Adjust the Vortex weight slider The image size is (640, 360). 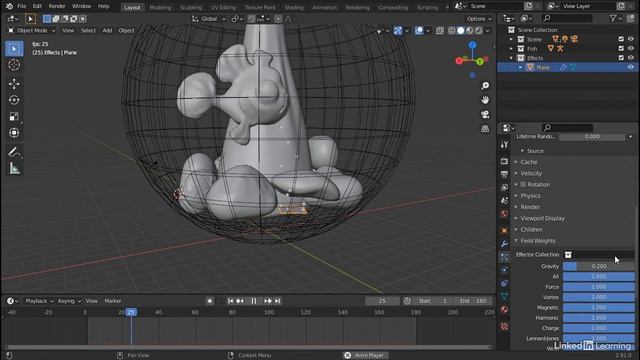(599, 297)
